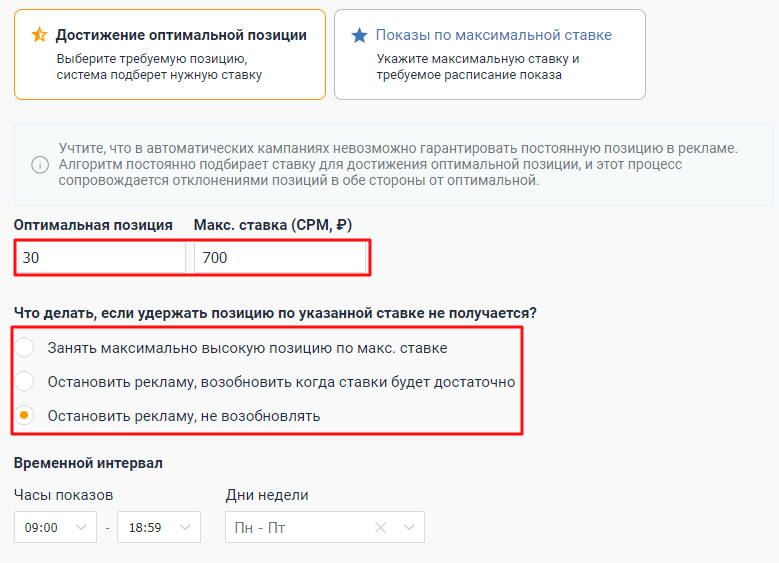Switch to "Показы по максимальной ставке" tab
Image resolution: width=779 pixels, height=563 pixels.
tap(489, 54)
